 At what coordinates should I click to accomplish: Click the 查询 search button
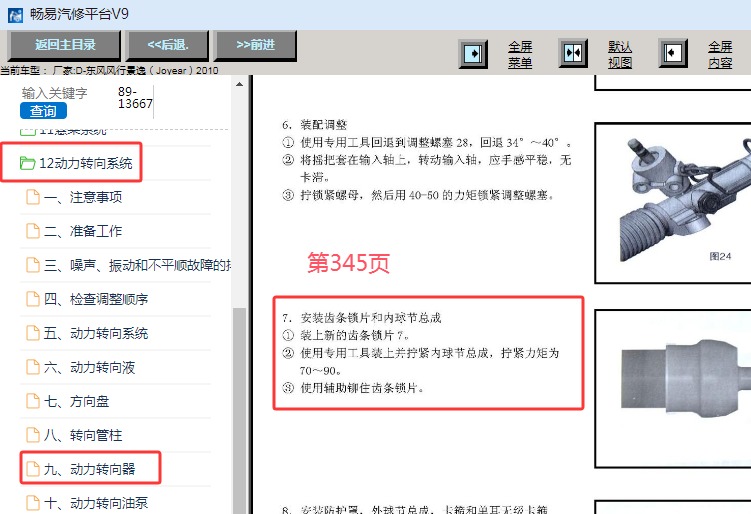pos(43,111)
